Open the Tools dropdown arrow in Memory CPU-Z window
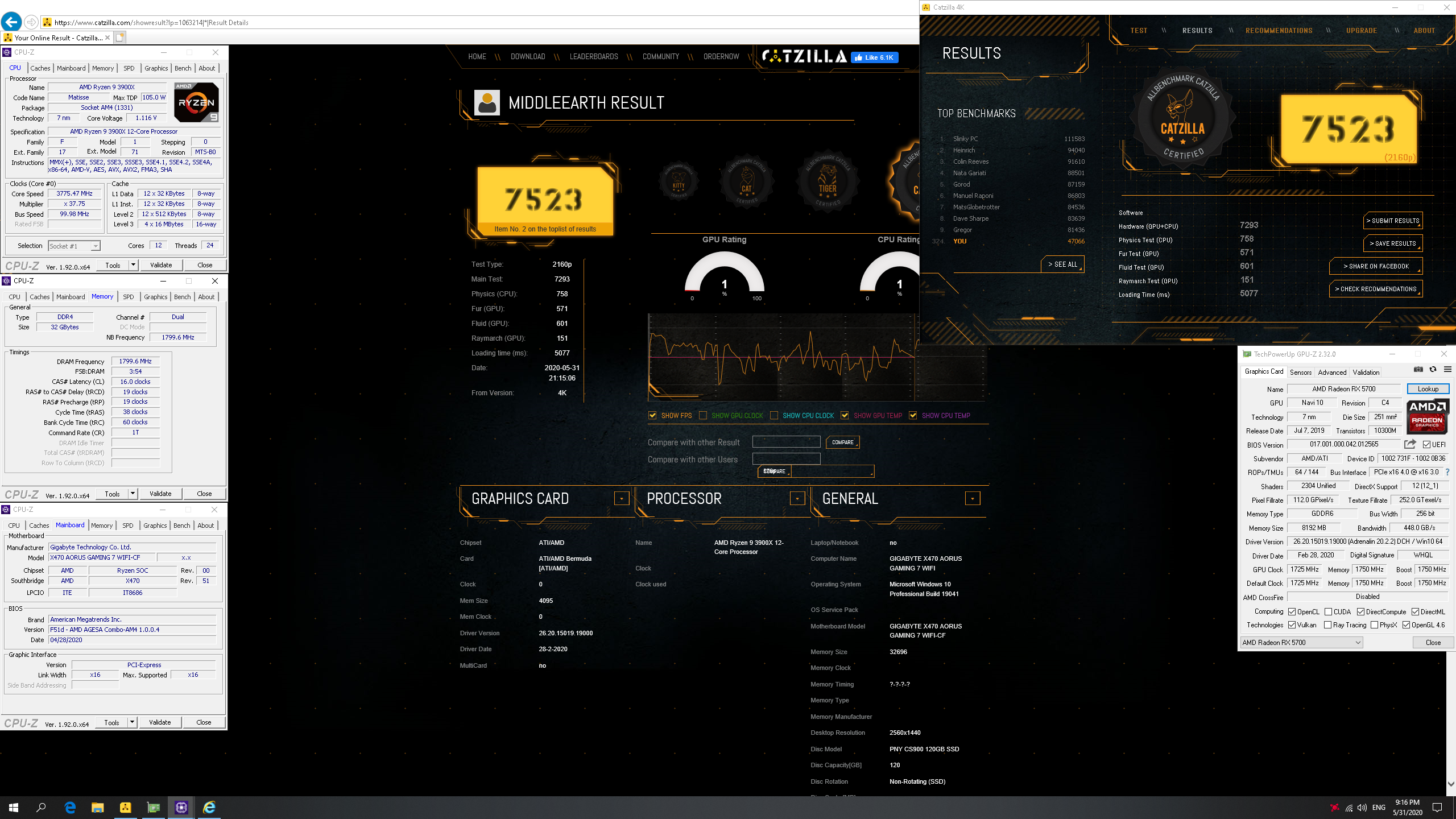The image size is (1456, 819). (x=133, y=494)
